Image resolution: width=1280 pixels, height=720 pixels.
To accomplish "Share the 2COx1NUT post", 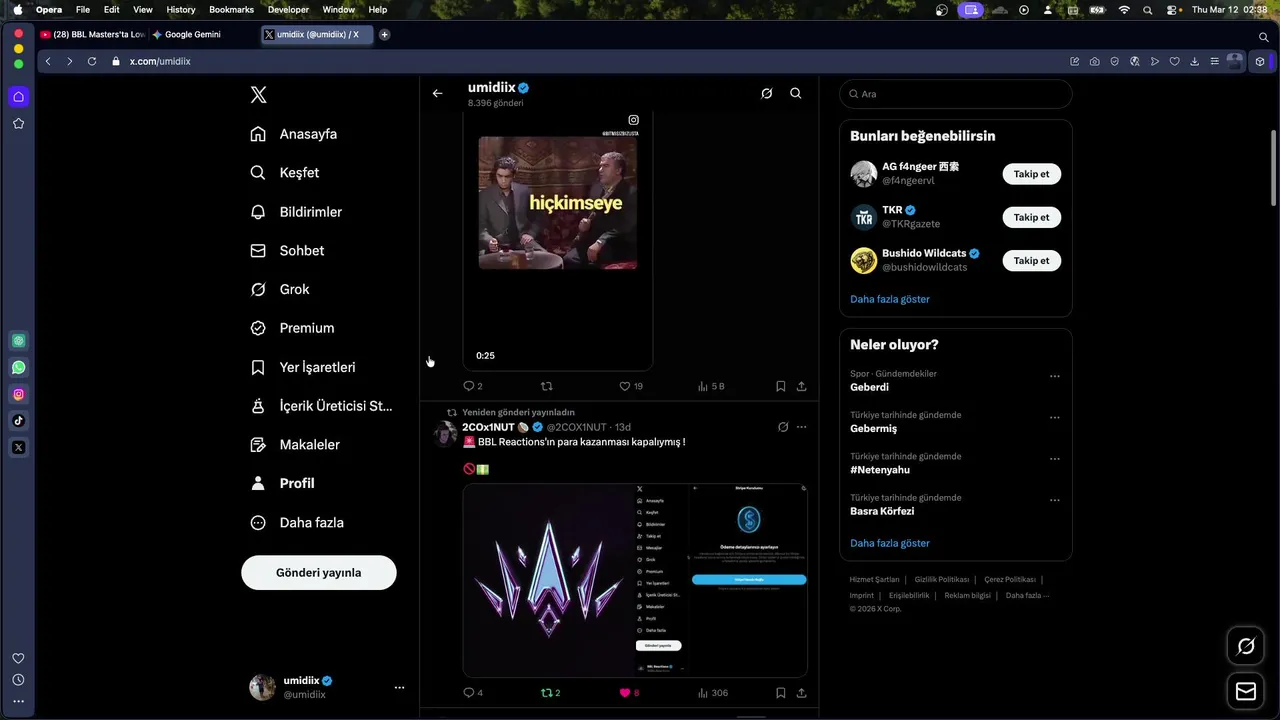I will [802, 692].
